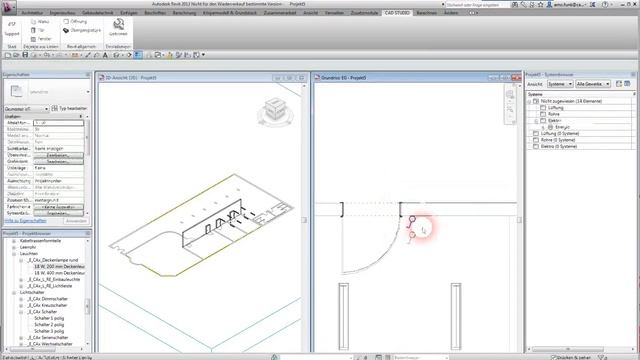Select Lüftung (0 Systeme) in System Browser

click(x=560, y=133)
